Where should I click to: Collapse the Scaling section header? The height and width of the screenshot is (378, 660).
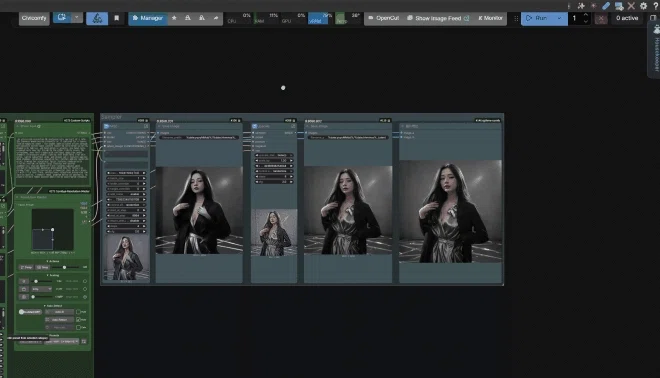[53, 275]
